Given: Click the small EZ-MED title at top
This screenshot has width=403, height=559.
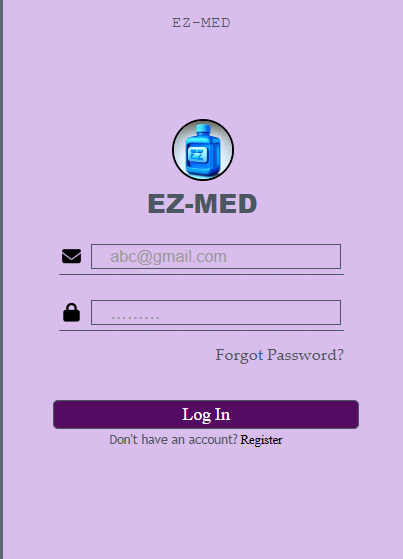Looking at the screenshot, I should [202, 23].
